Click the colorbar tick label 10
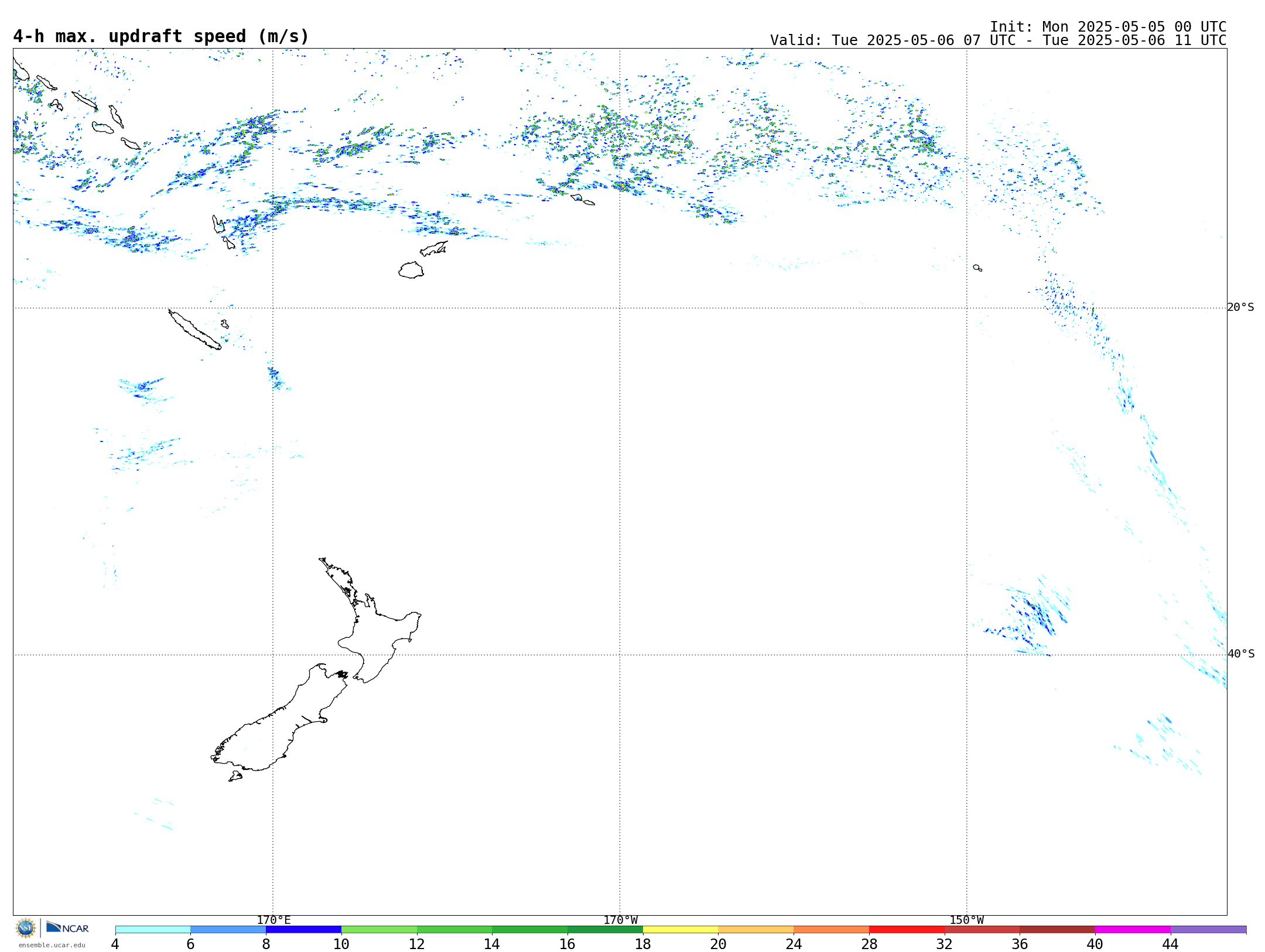1265x952 pixels. [x=341, y=944]
